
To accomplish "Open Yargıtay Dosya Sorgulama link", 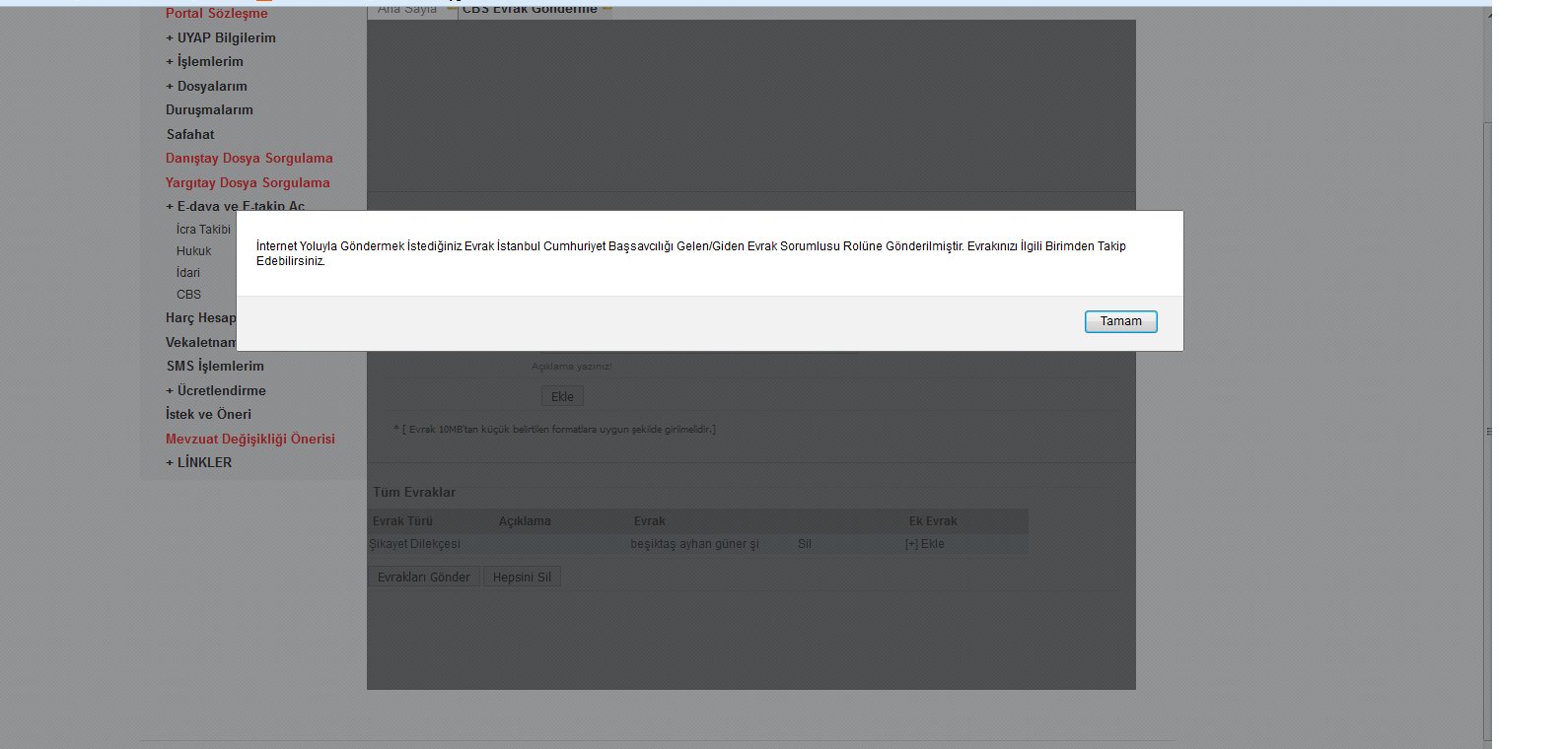I will pos(248,182).
